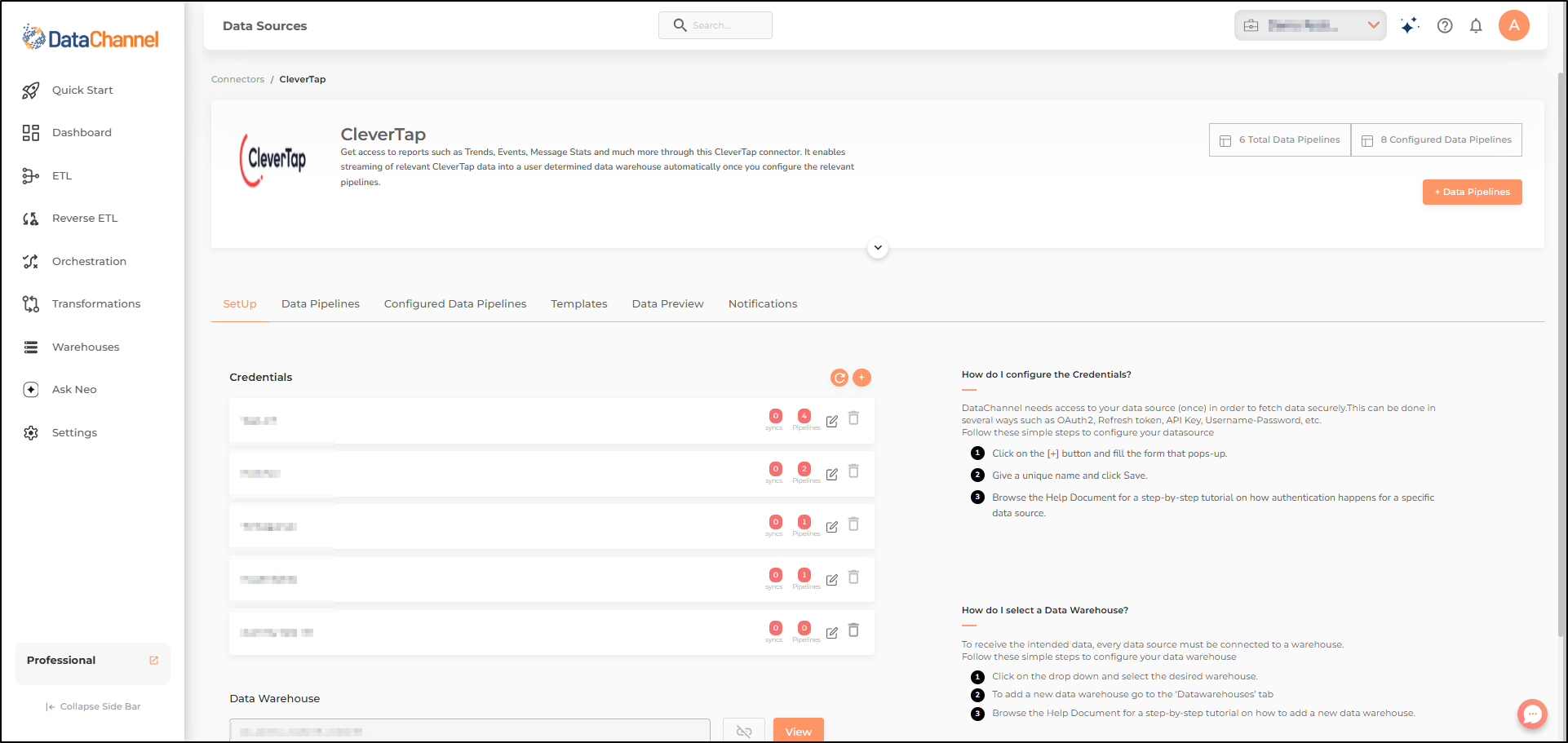Edit the third credential row
This screenshot has width=1568, height=743.
[x=832, y=528]
